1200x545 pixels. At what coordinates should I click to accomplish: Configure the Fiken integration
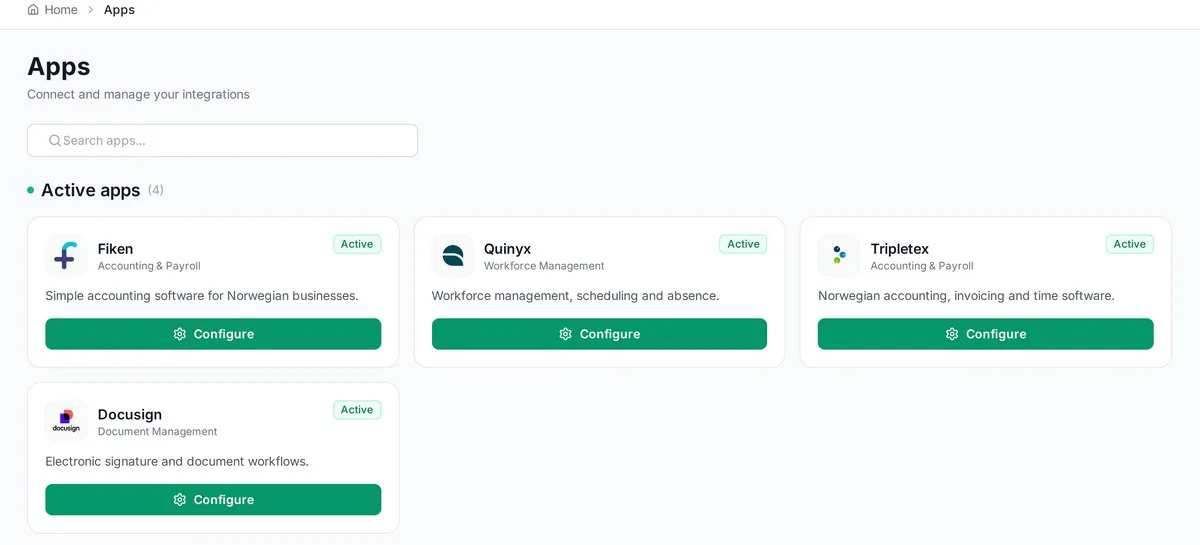click(213, 334)
